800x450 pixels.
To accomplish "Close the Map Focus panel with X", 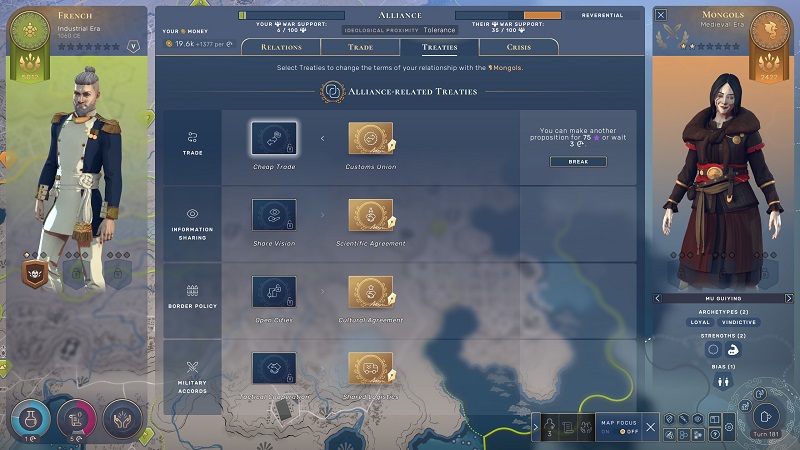I will pos(651,427).
